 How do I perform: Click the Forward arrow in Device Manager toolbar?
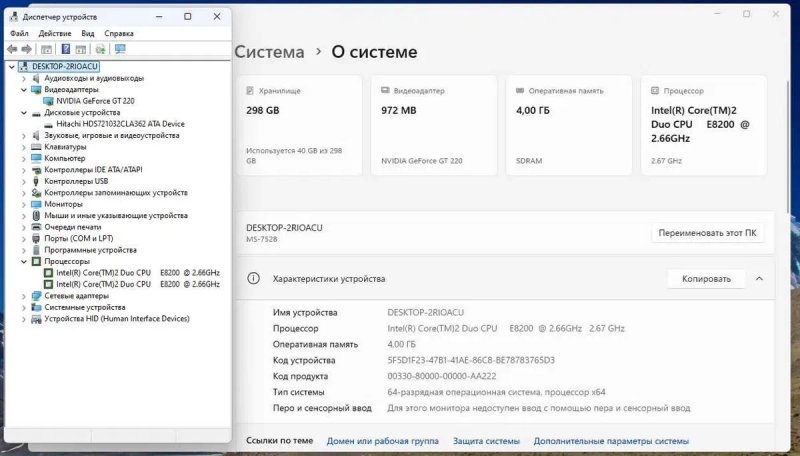click(26, 49)
